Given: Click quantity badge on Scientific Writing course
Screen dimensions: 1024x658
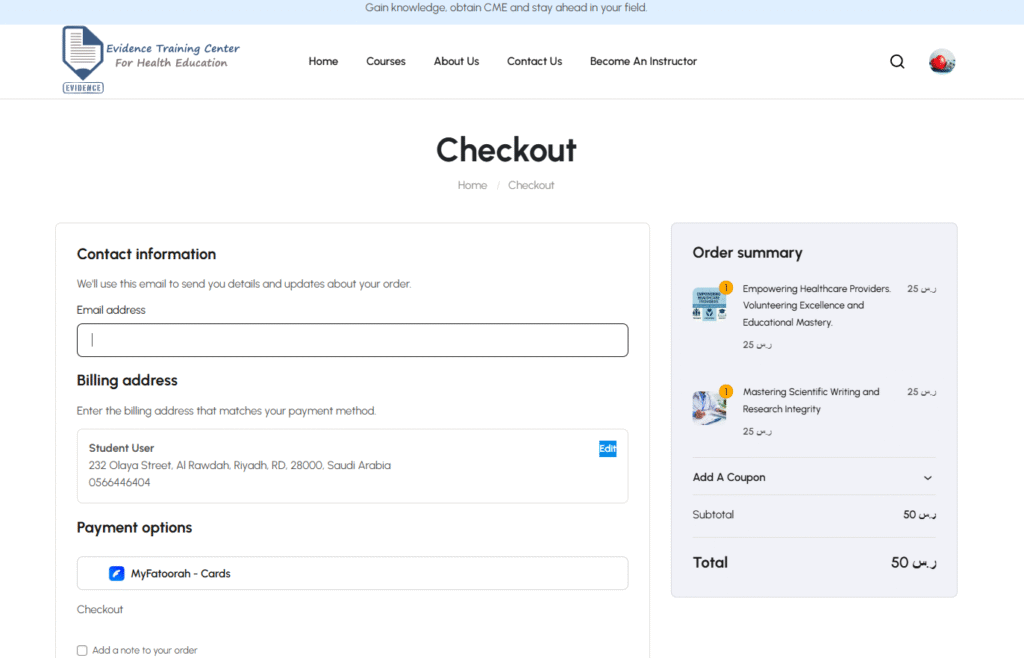Looking at the screenshot, I should click(726, 391).
